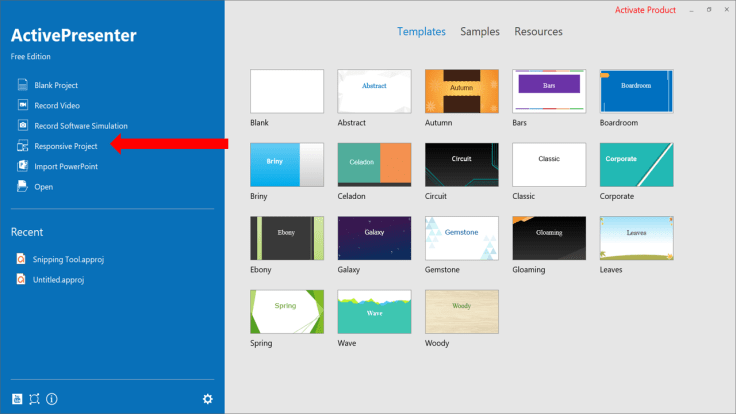Click the Import PowerPoint icon

click(x=23, y=166)
